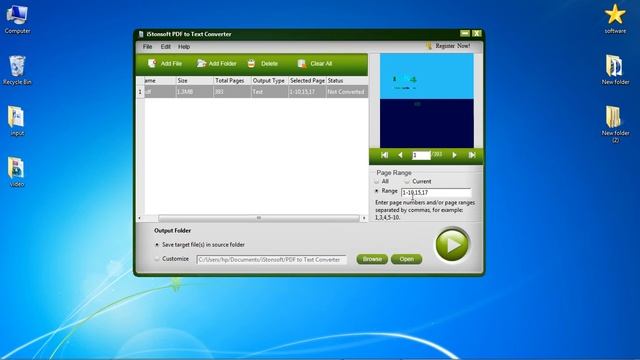
Task: Click the Delete toolbar icon
Action: tap(251, 63)
